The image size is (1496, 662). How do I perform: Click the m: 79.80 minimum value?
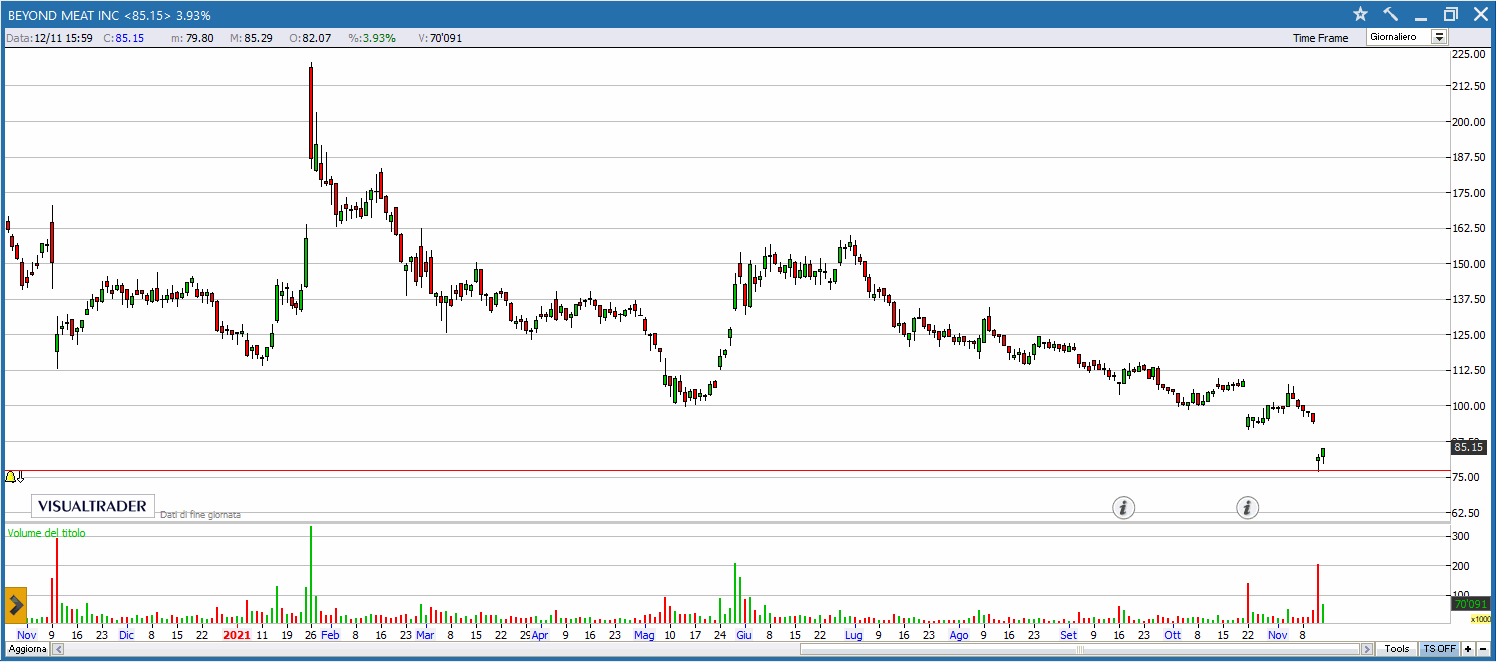(192, 38)
